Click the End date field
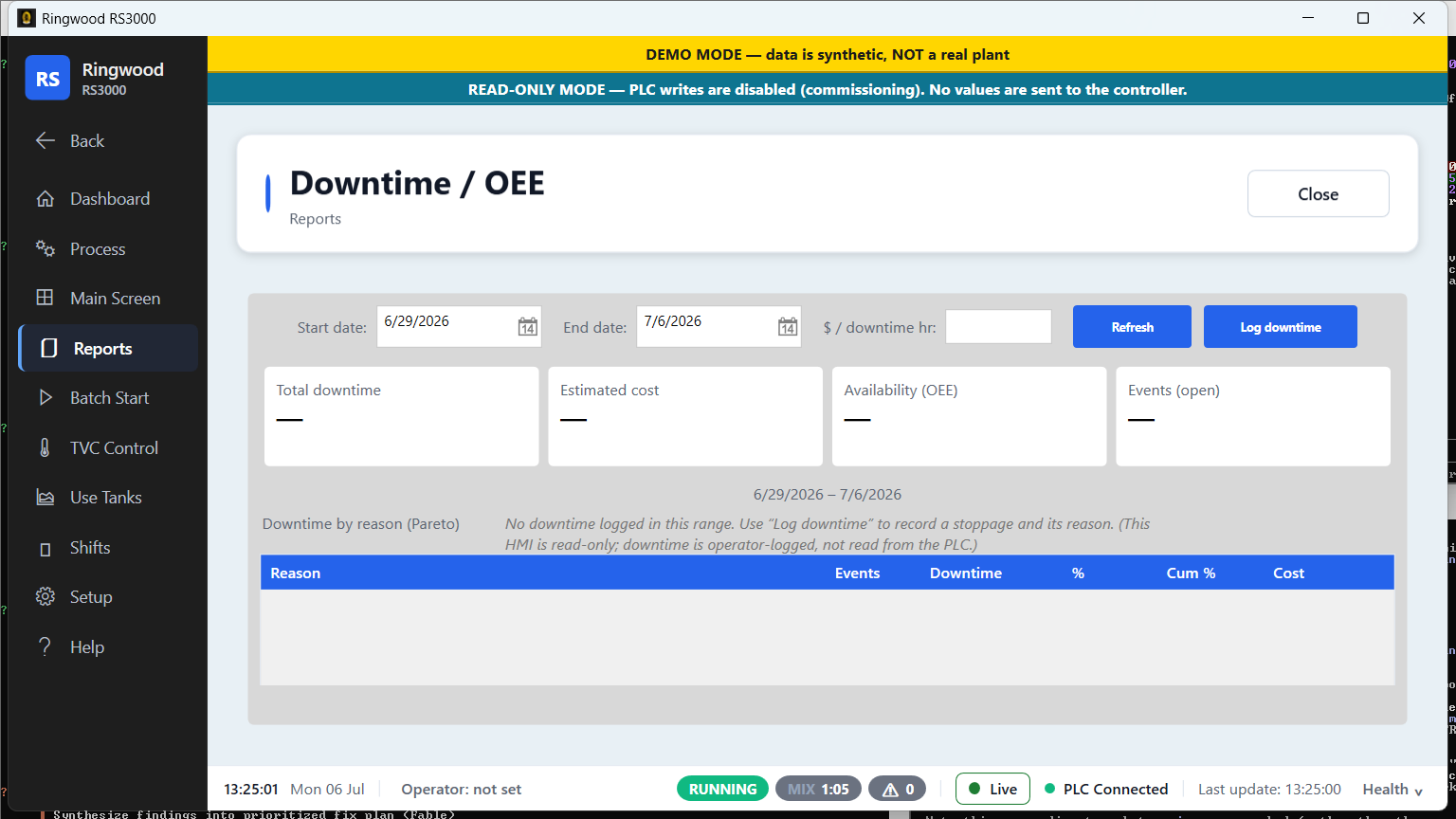This screenshot has width=1456, height=819. coord(719,327)
